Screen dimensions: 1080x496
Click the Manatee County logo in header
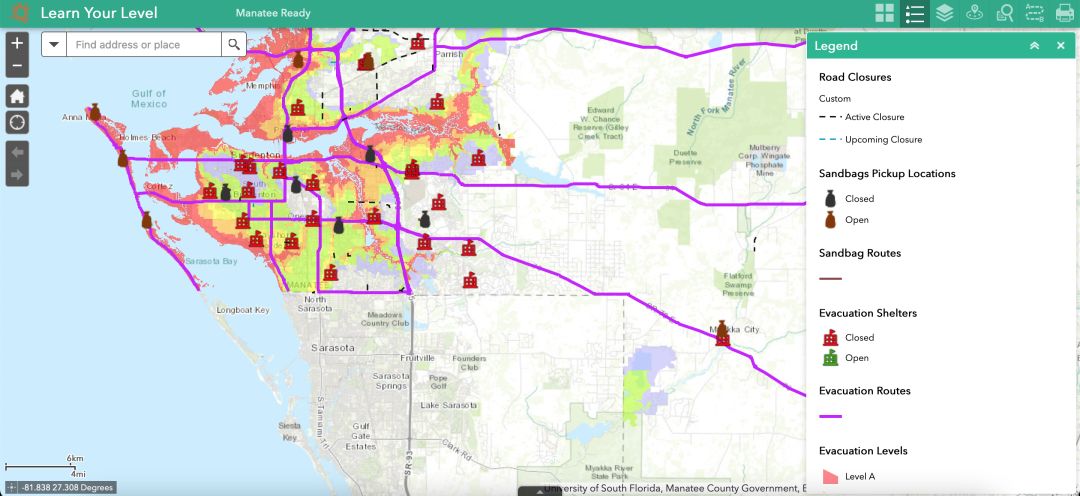point(19,12)
